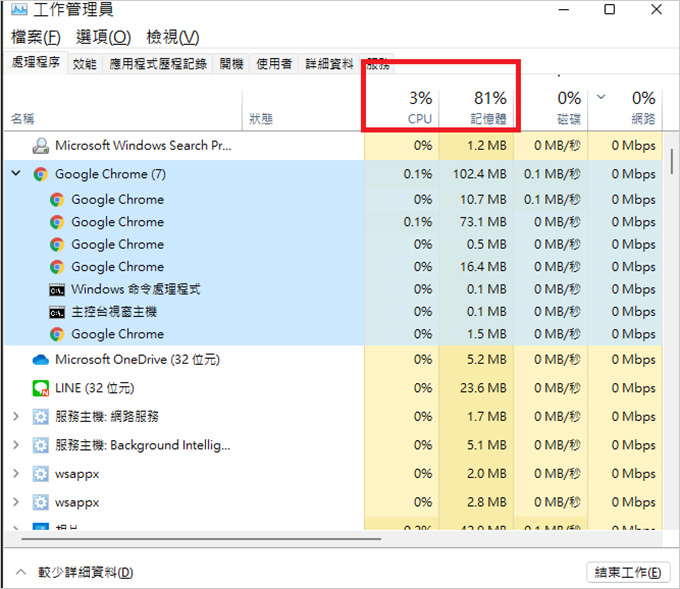
Task: Expand 服務主機: 網路服務 row
Action: coord(16,416)
